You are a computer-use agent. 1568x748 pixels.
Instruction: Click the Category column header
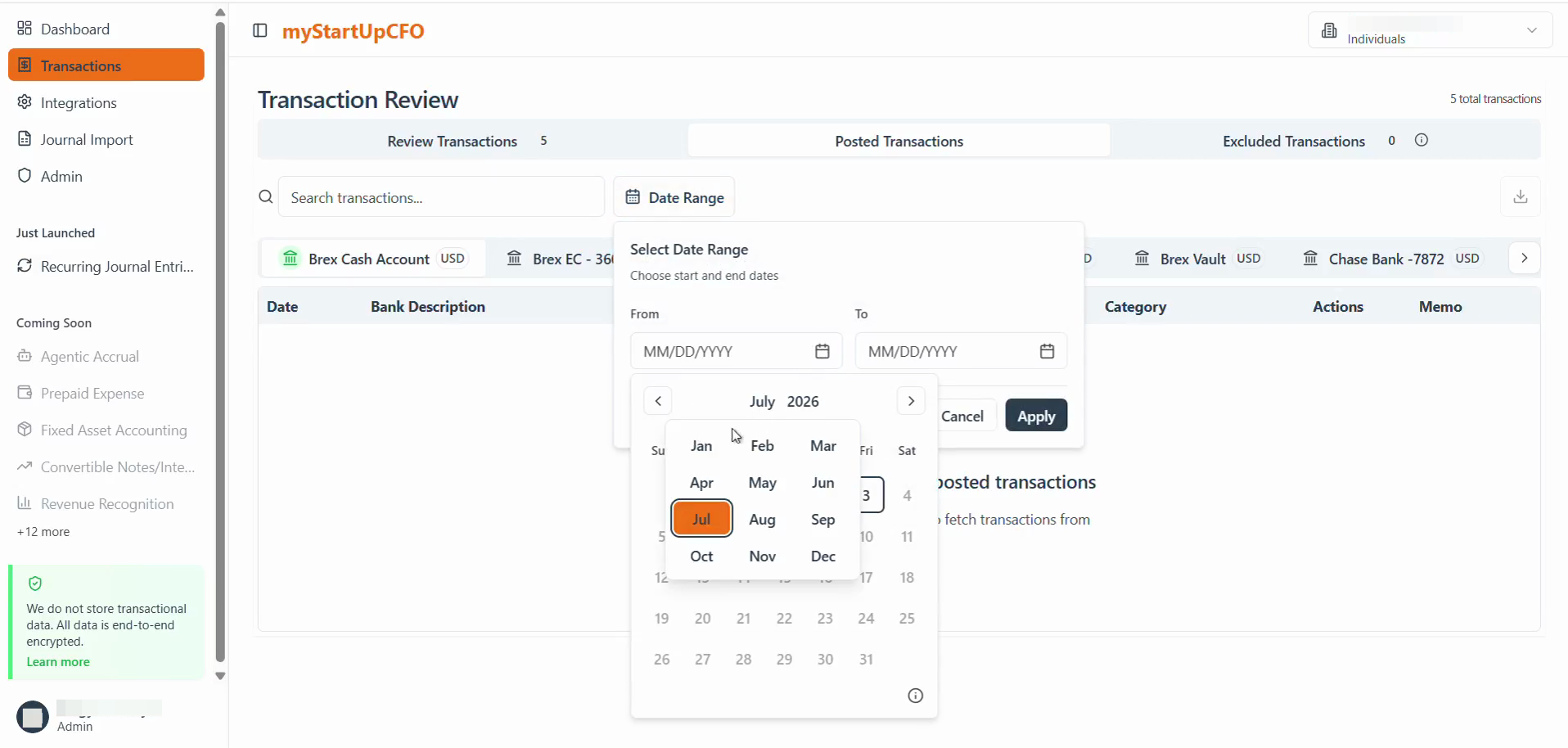1135,306
